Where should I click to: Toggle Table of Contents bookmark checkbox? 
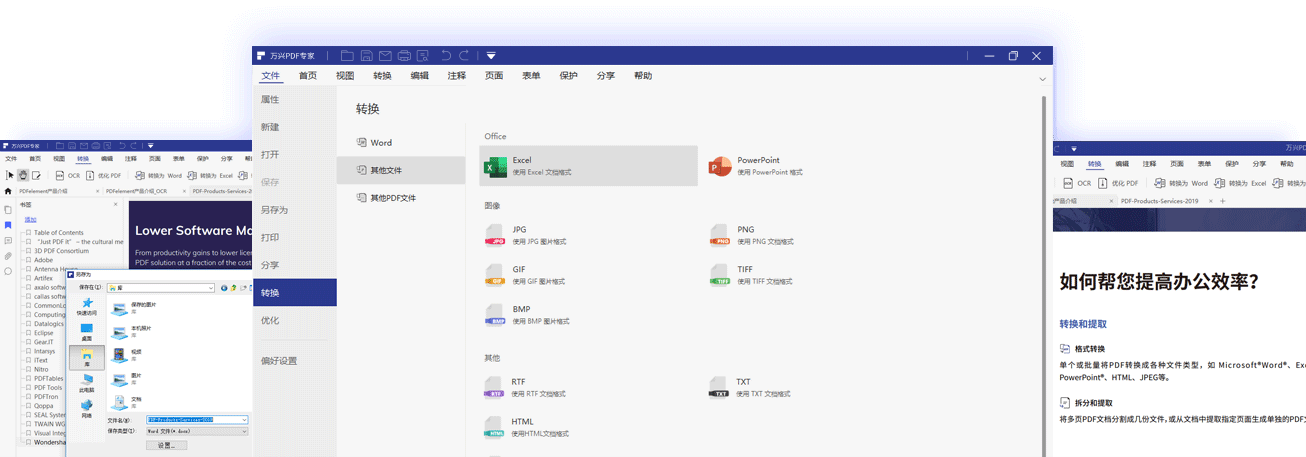tap(29, 232)
